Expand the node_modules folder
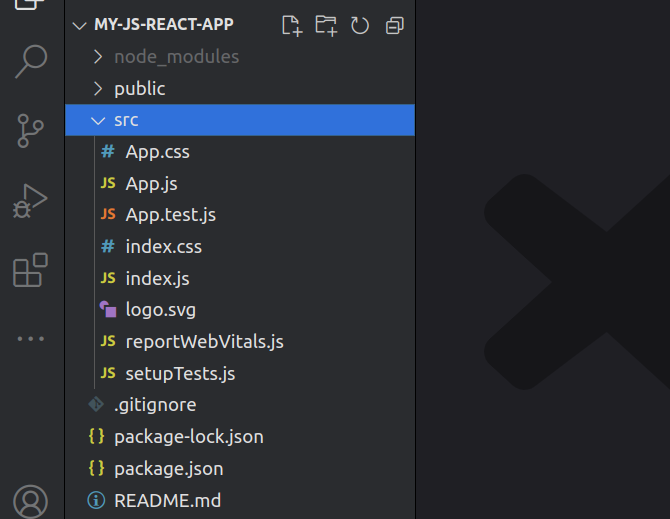The height and width of the screenshot is (519, 670). [98, 56]
